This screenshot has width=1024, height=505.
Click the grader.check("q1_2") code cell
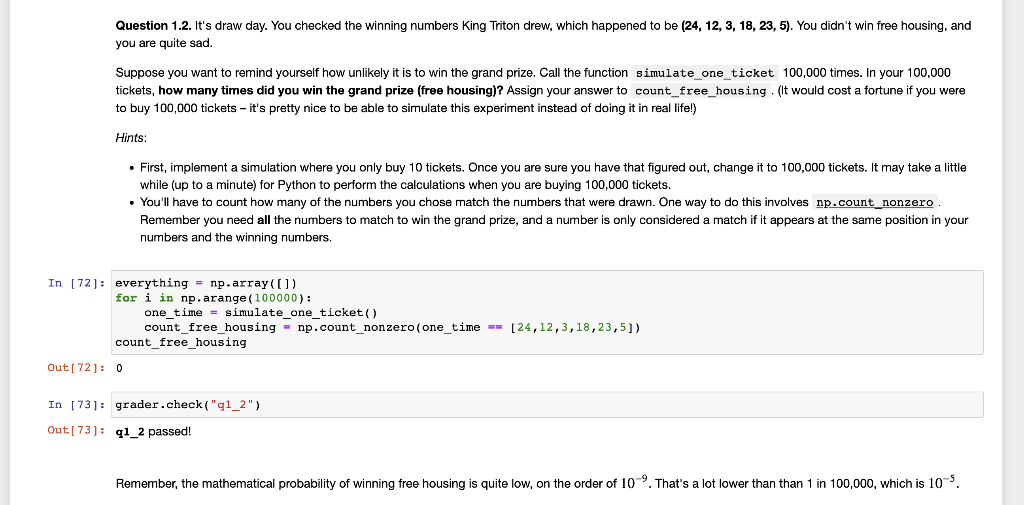pyautogui.click(x=547, y=404)
